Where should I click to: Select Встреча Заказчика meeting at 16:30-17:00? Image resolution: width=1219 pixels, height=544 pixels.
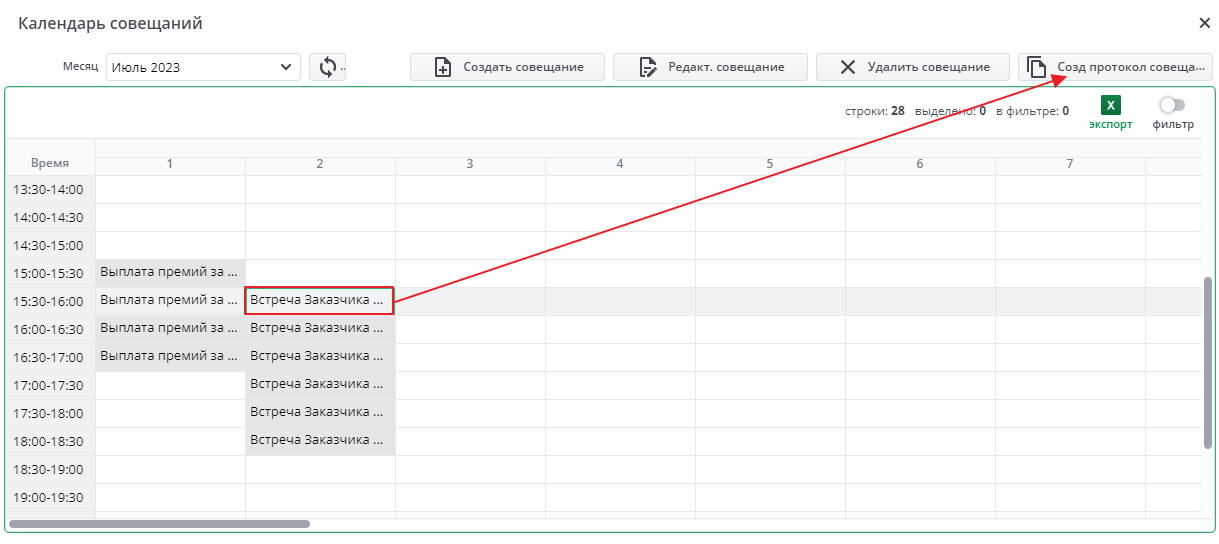tap(320, 355)
